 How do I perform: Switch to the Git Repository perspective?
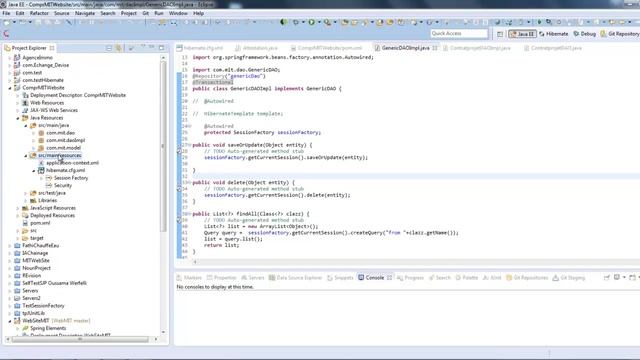[x=620, y=34]
